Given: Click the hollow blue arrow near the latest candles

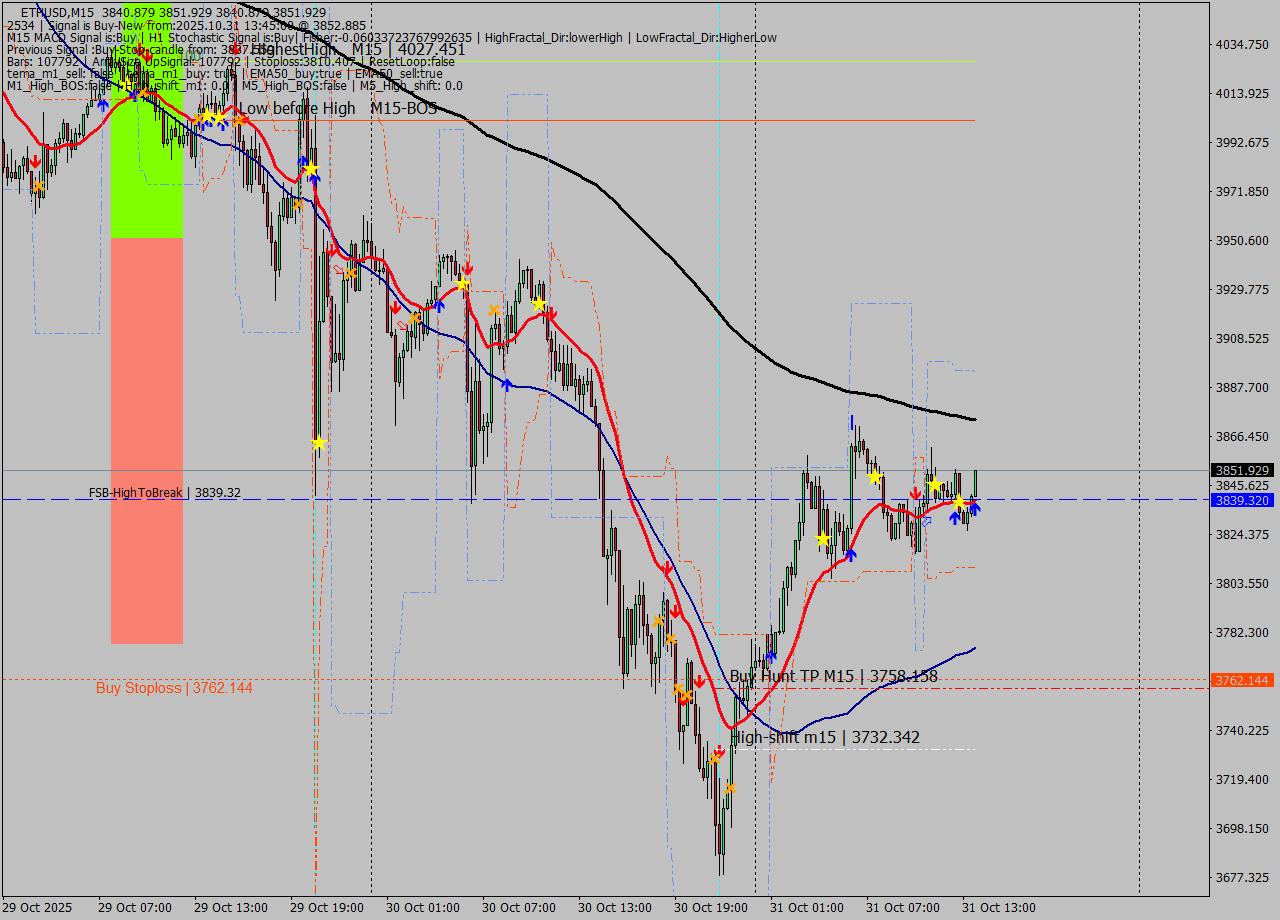Looking at the screenshot, I should click(926, 522).
